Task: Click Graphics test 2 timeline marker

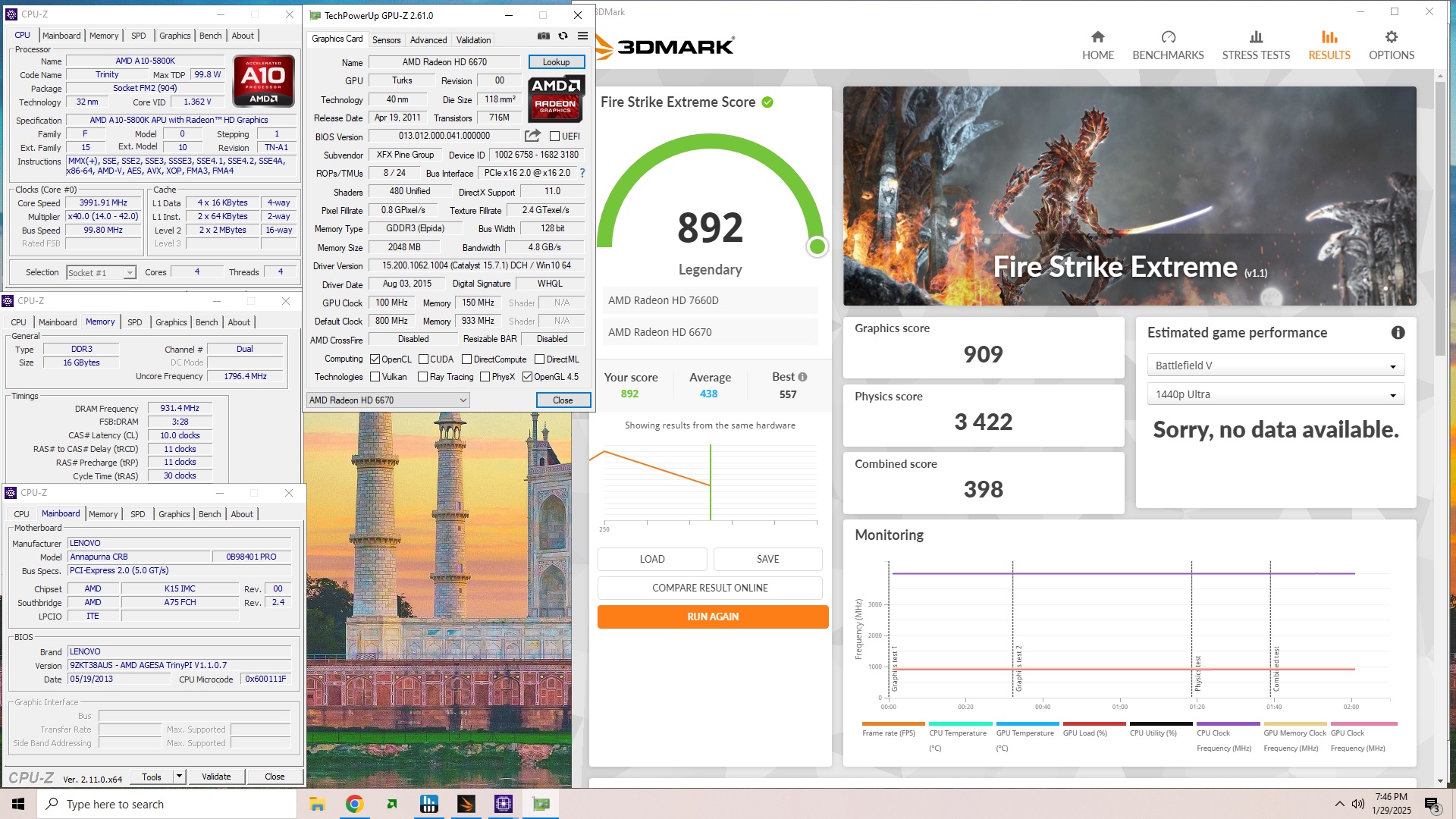Action: [x=1018, y=668]
